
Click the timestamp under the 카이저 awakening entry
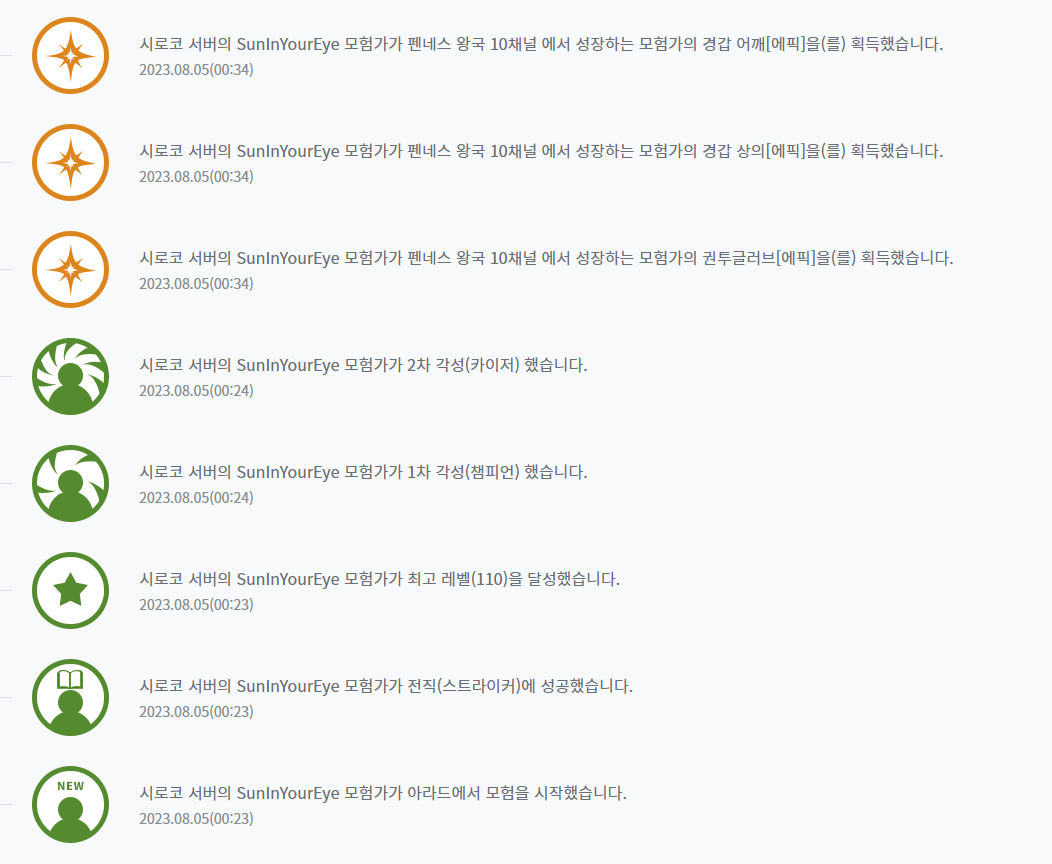click(x=196, y=390)
